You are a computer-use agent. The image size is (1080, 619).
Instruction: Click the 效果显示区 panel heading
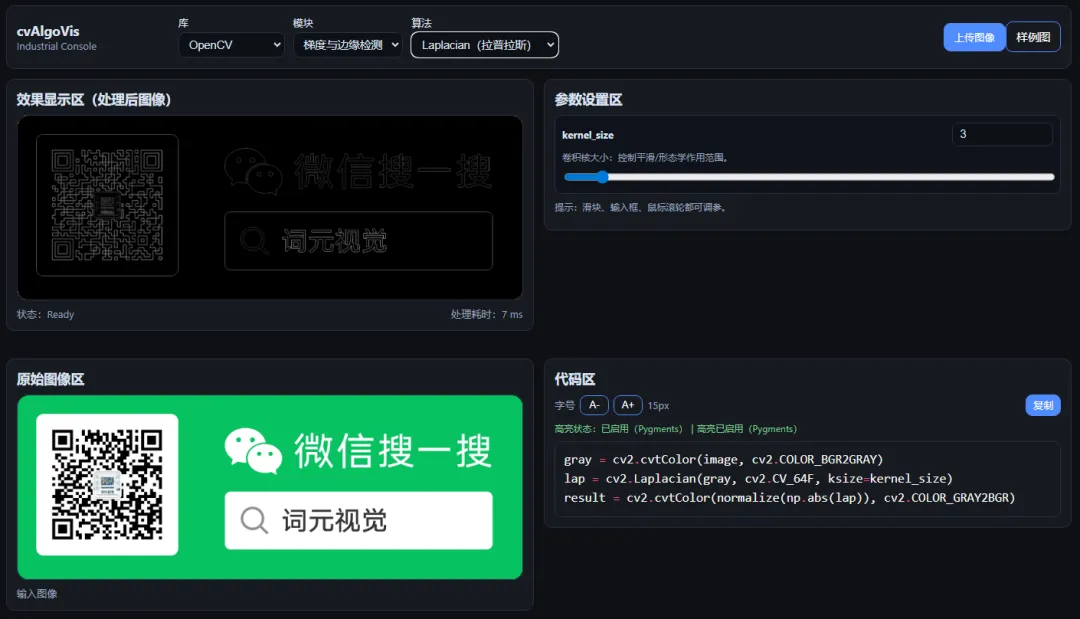tap(94, 100)
